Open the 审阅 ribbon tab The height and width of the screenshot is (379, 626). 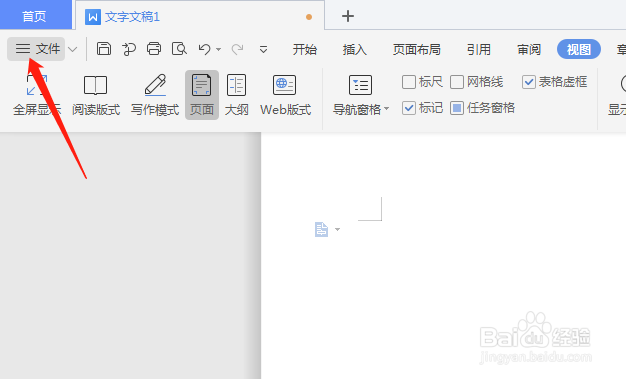[529, 50]
